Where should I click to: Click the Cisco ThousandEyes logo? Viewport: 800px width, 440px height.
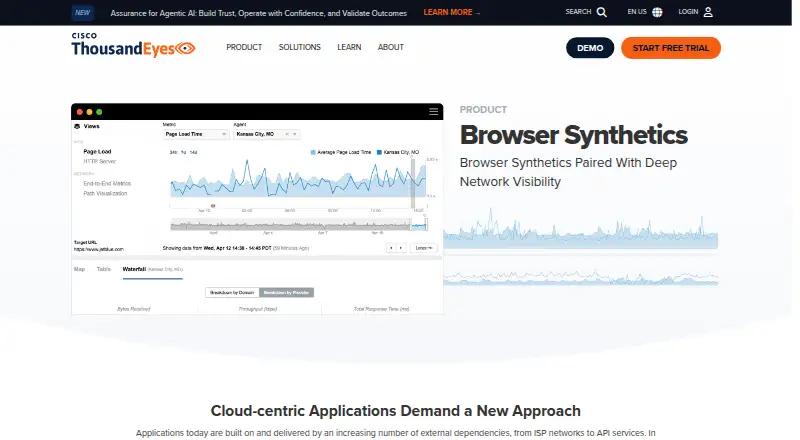click(133, 45)
